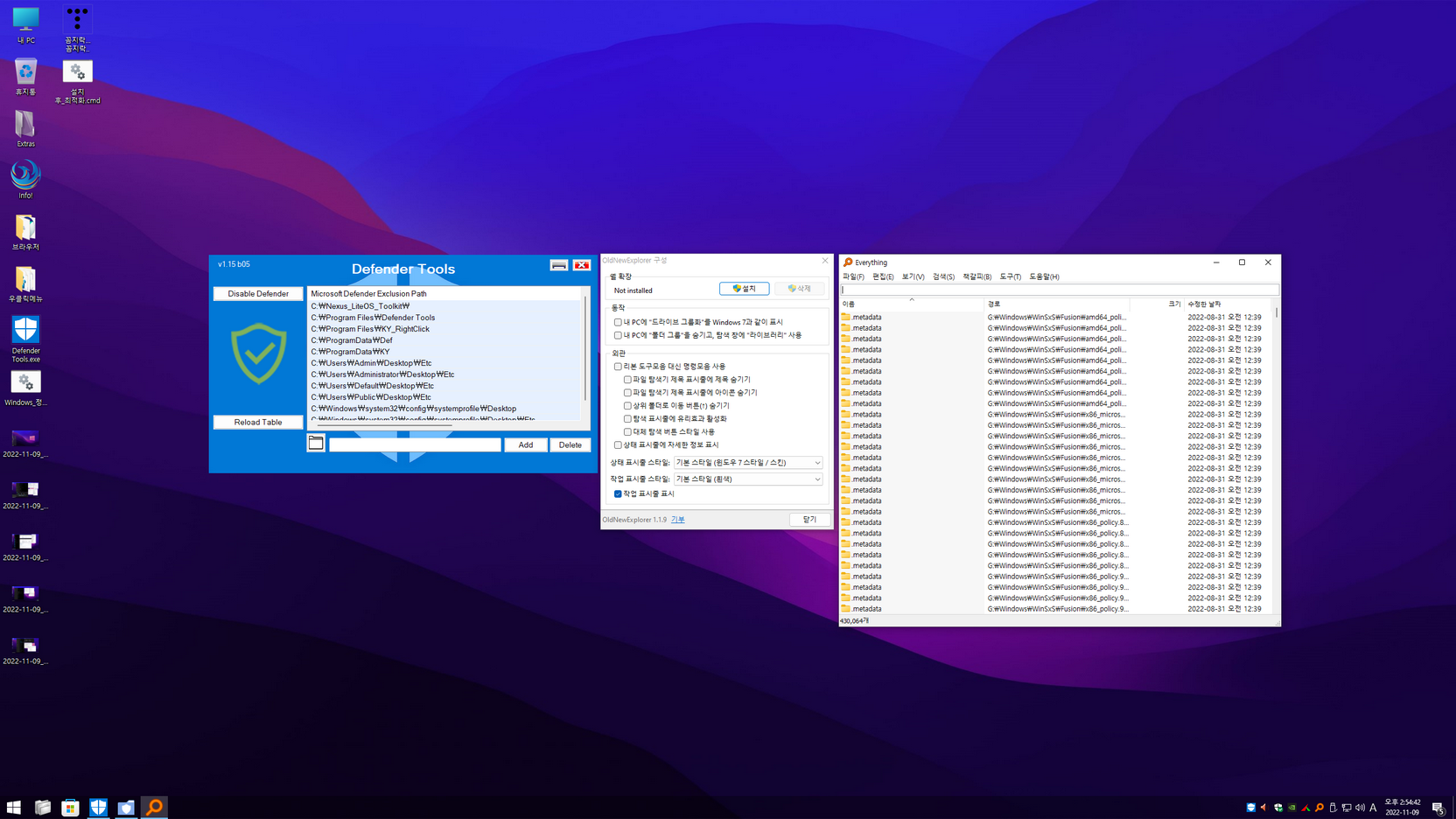Open the volume speaker tray icon
1456x819 pixels.
pos(1360,808)
